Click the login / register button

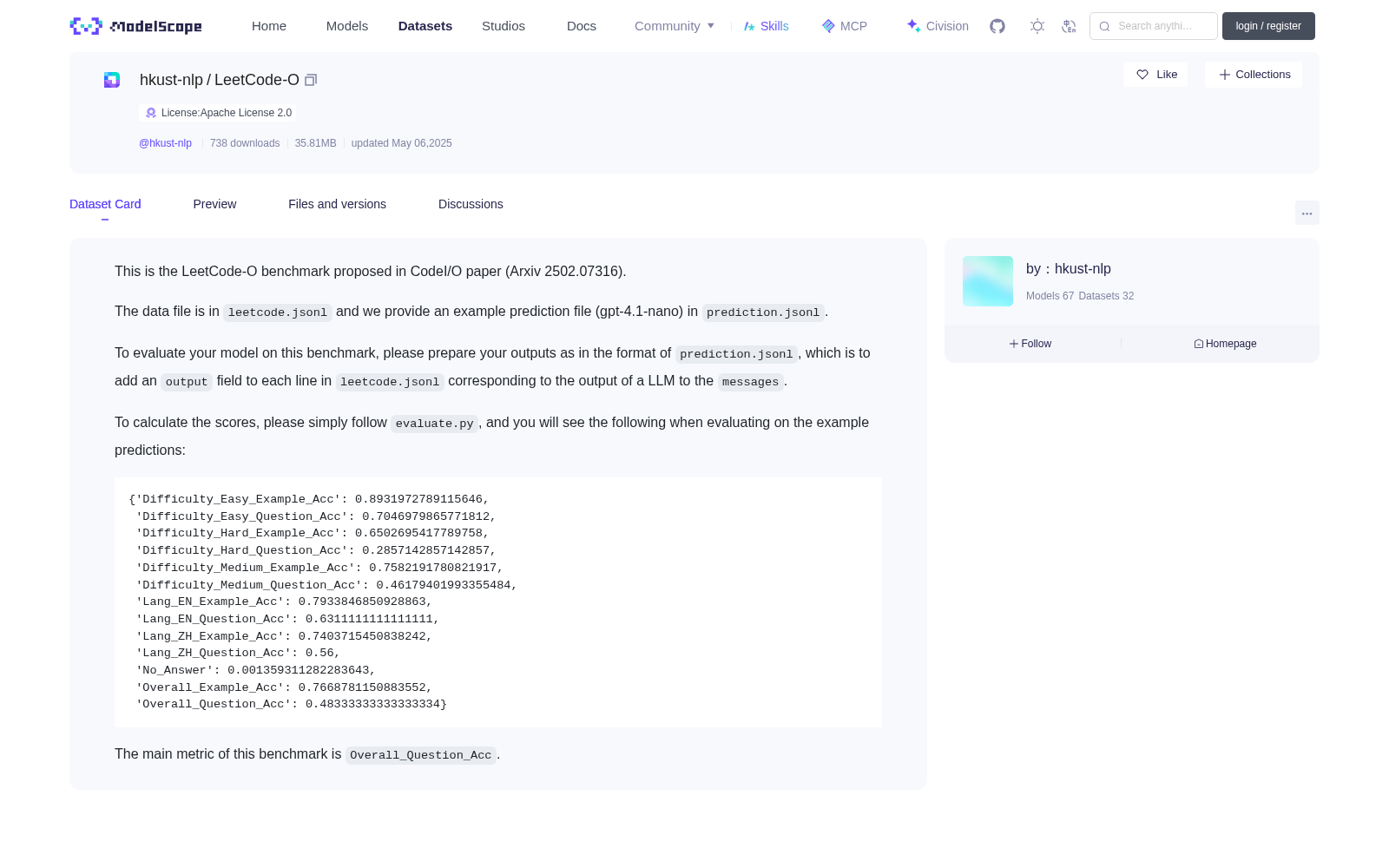(1268, 26)
